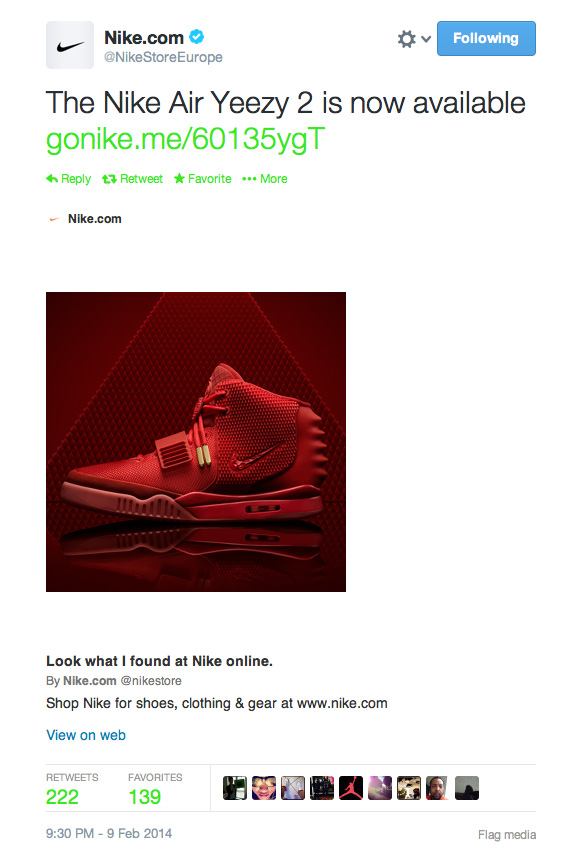Toggle the Following button
This screenshot has width=583, height=866.
[486, 38]
